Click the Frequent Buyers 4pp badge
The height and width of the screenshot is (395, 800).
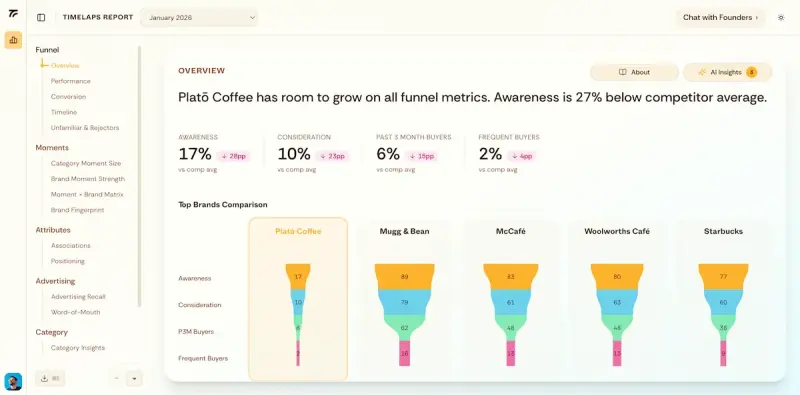pos(521,156)
